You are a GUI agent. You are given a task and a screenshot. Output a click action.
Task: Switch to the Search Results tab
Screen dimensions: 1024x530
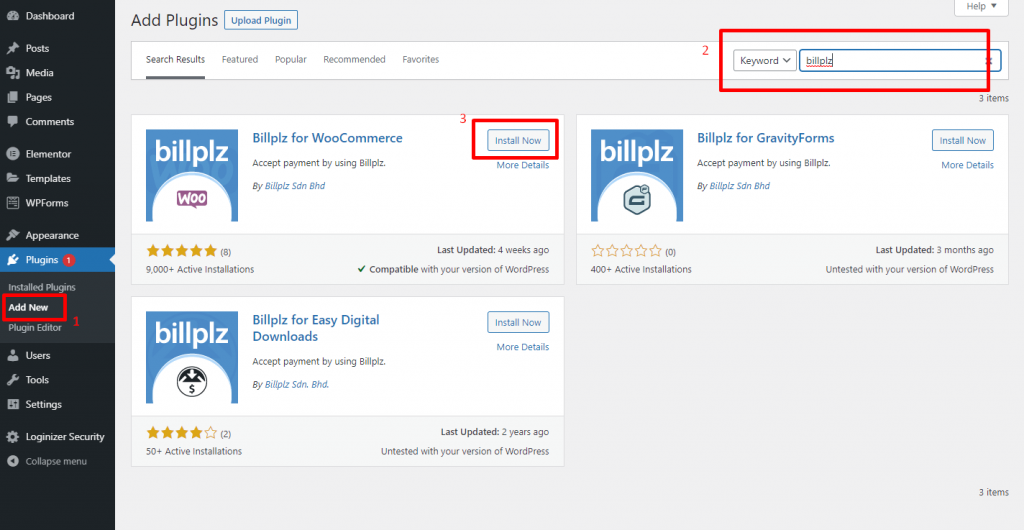tap(175, 59)
